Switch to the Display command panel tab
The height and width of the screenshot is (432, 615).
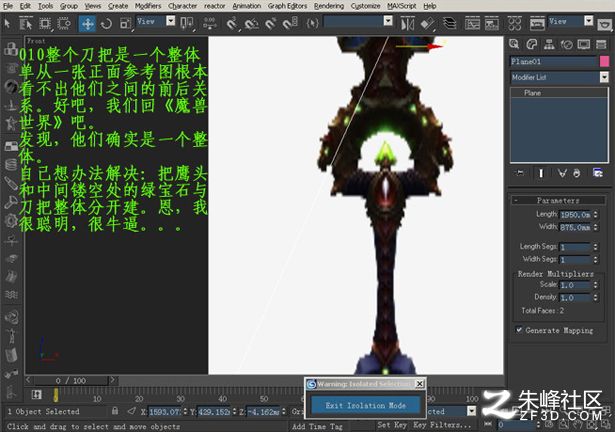(584, 44)
